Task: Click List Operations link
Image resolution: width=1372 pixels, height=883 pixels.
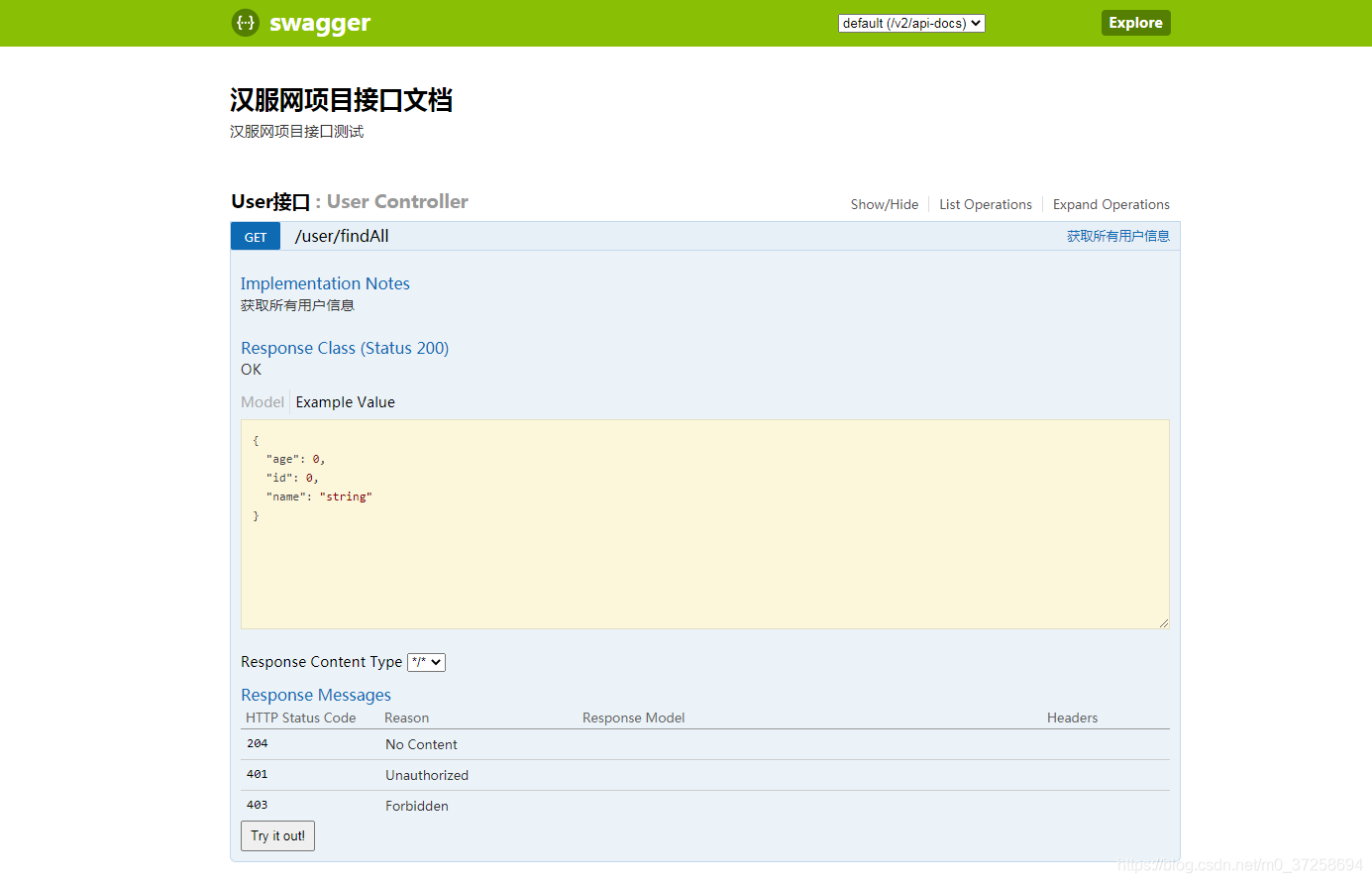Action: point(986,204)
